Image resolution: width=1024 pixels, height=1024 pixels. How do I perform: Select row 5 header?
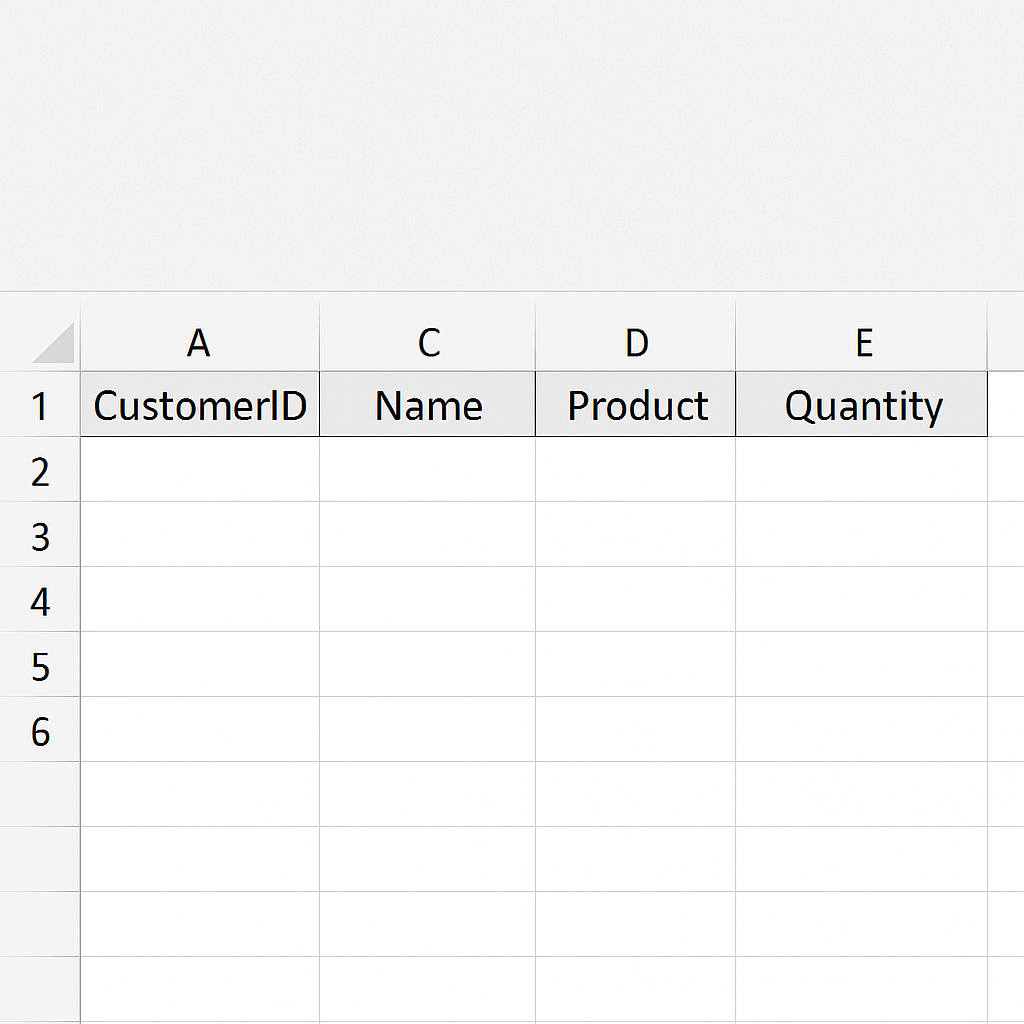click(x=40, y=664)
